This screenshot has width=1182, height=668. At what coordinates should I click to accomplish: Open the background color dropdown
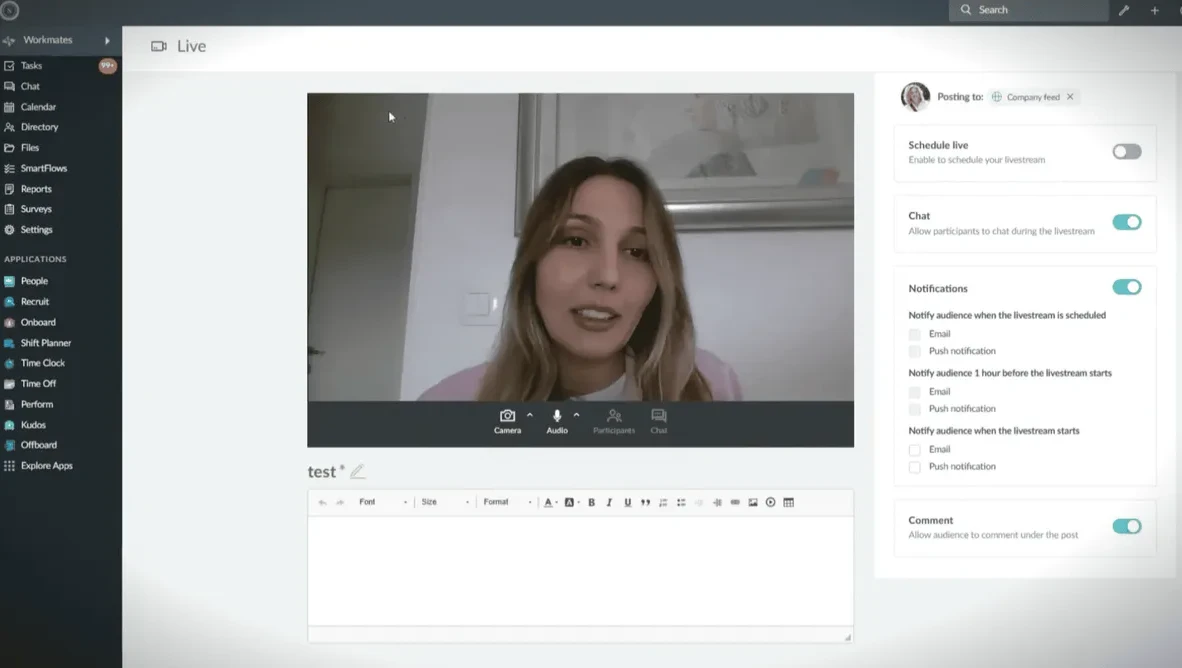pyautogui.click(x=571, y=502)
